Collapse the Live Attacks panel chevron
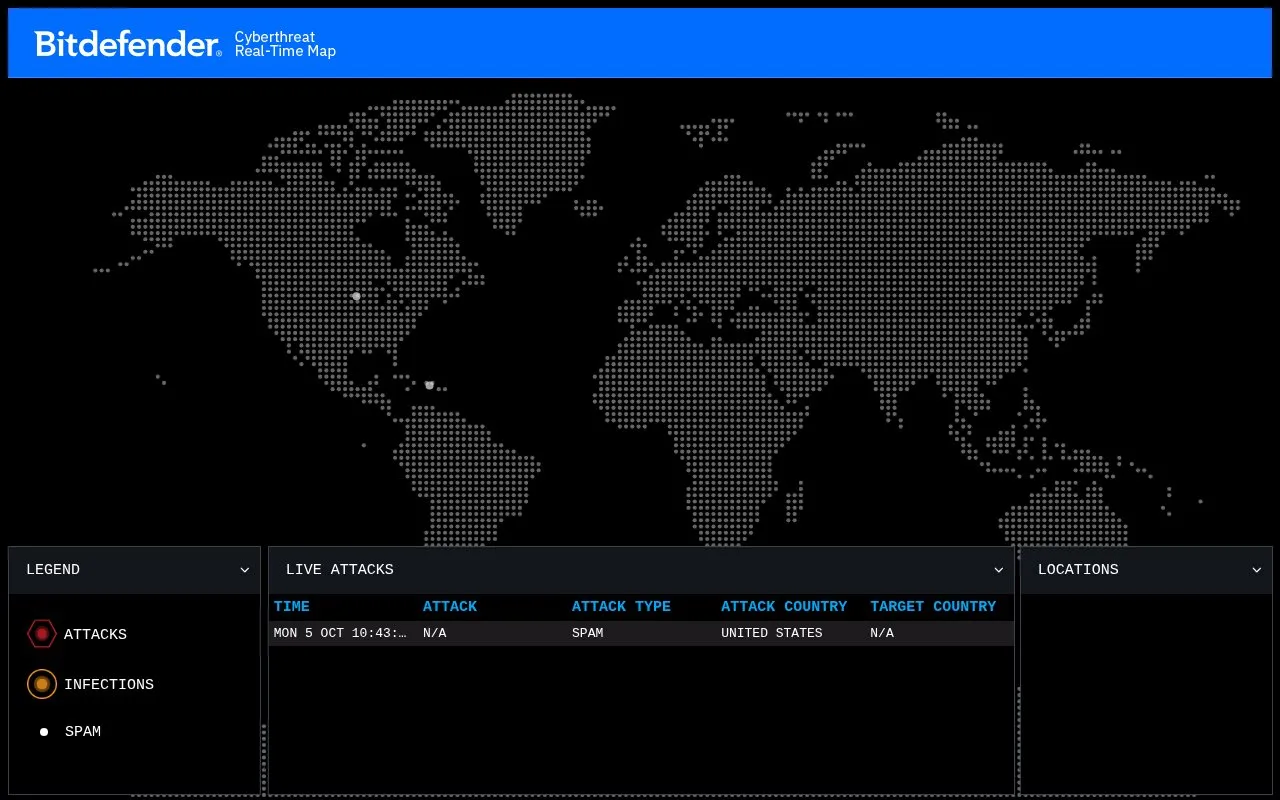Image resolution: width=1280 pixels, height=800 pixels. point(998,570)
